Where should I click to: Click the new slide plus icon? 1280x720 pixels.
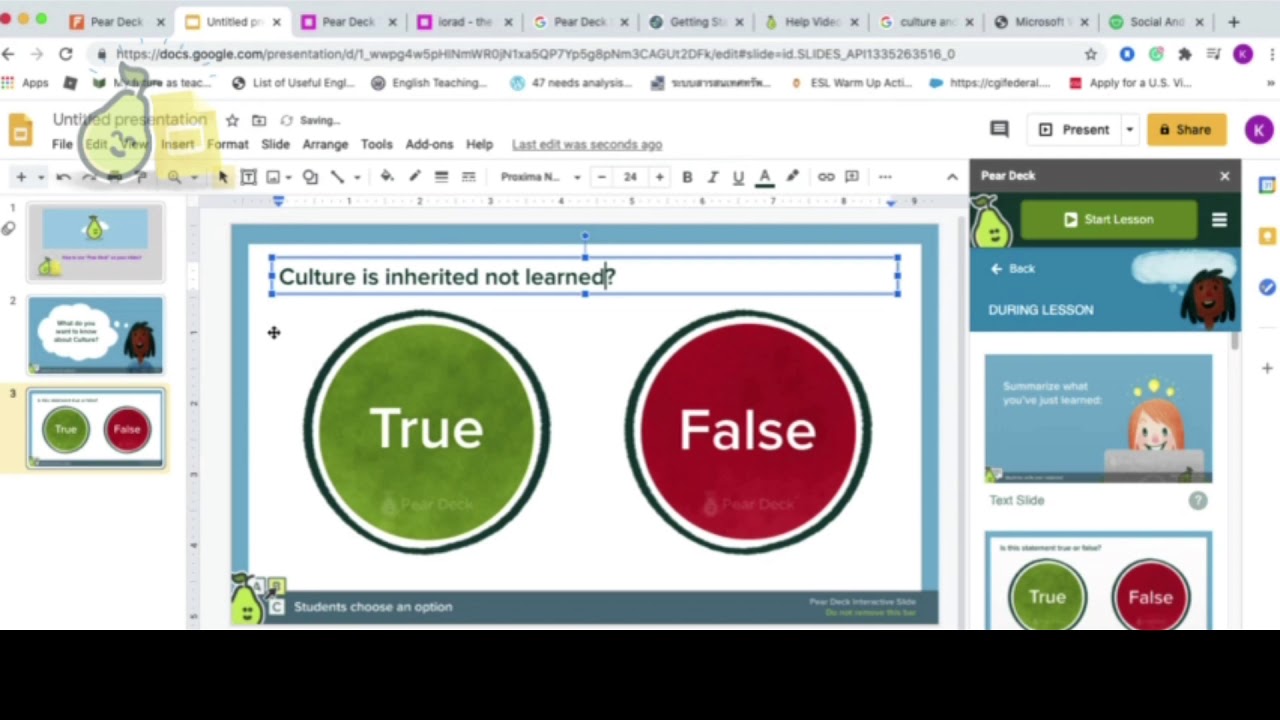coord(21,177)
